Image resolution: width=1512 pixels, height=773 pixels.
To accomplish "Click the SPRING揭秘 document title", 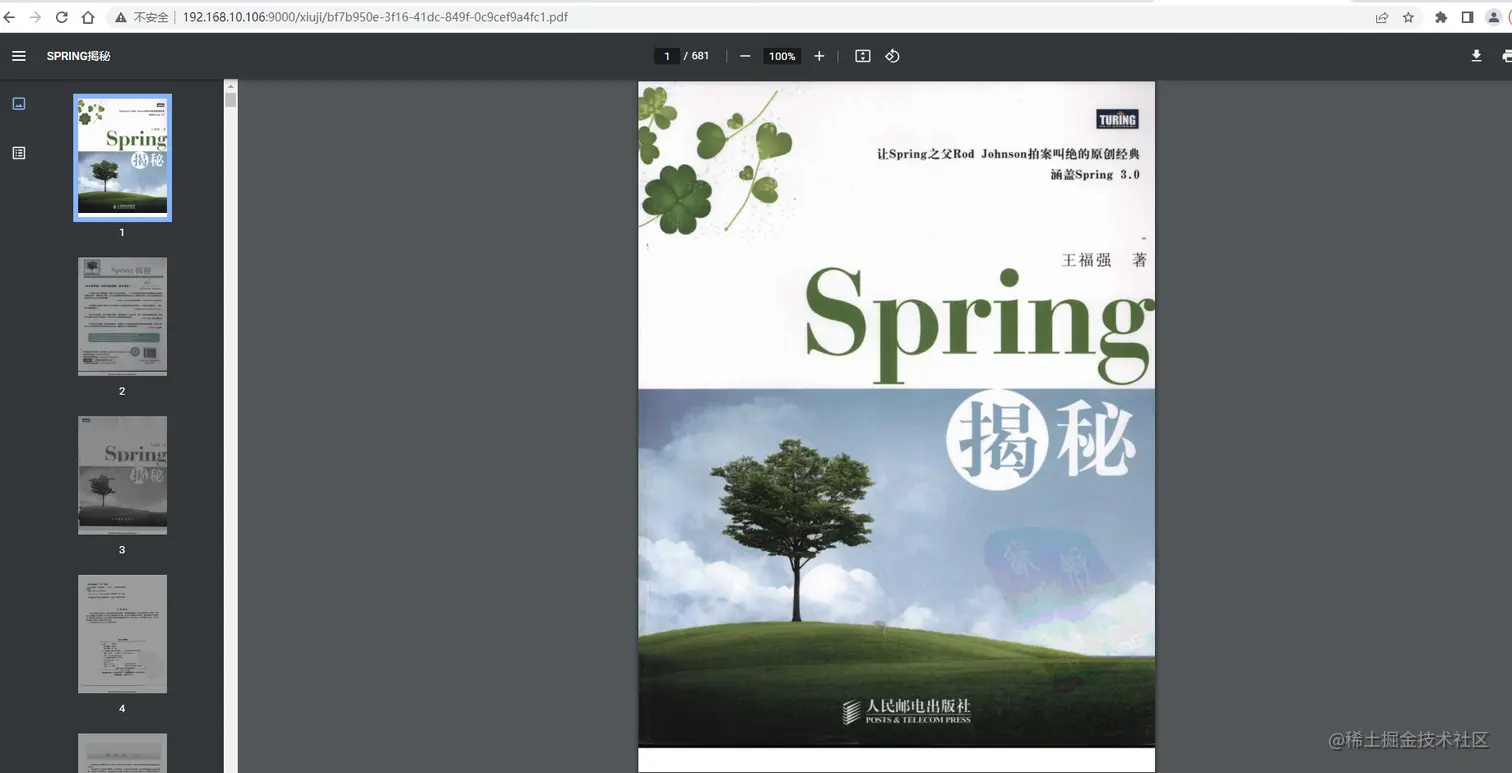I will pyautogui.click(x=78, y=56).
